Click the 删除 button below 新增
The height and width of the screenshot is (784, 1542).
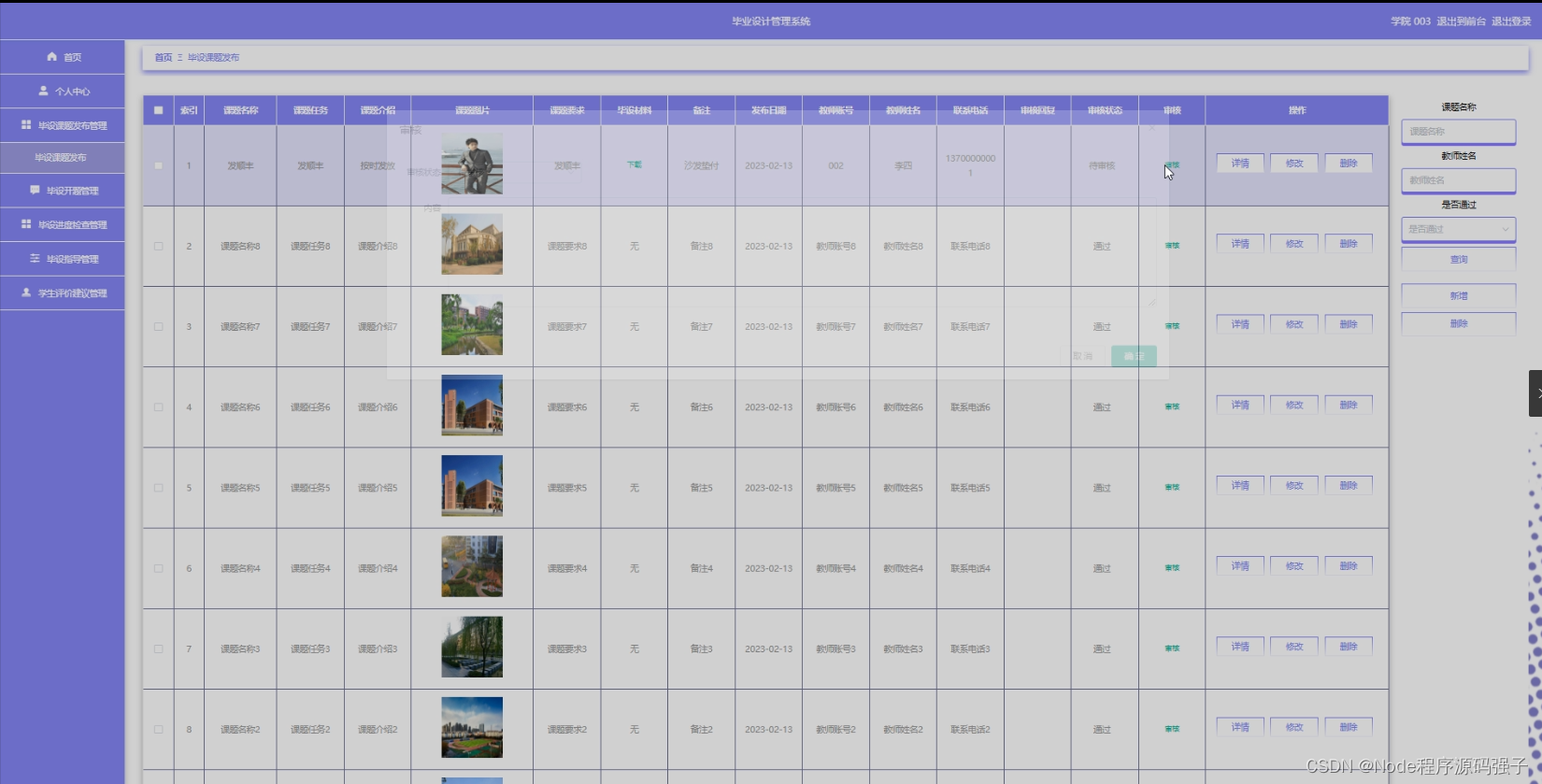point(1458,323)
